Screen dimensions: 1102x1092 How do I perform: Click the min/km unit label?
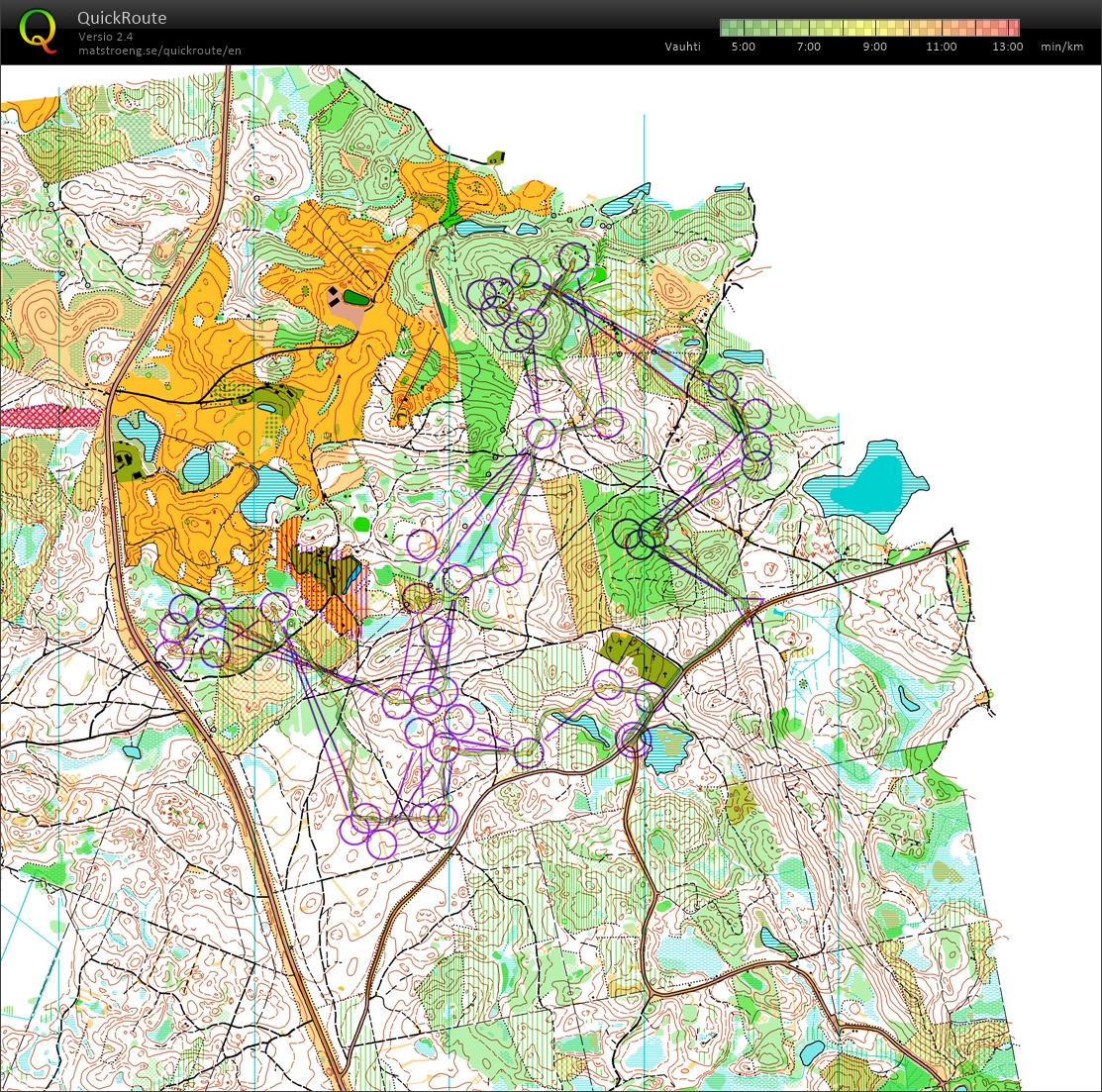coord(1061,47)
